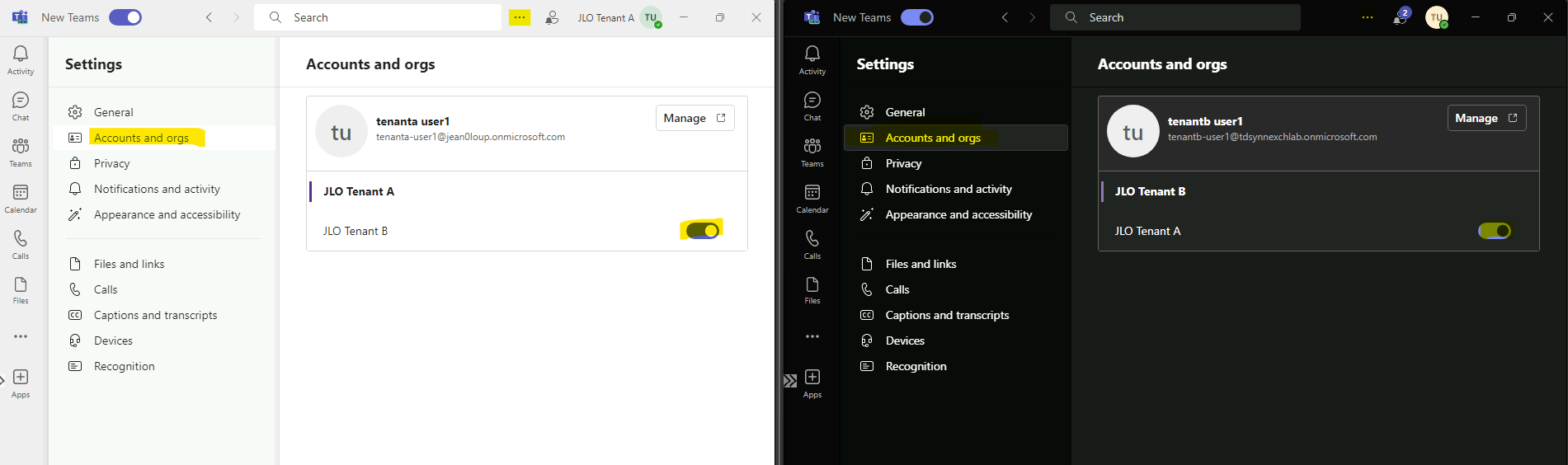This screenshot has height=465, width=1568.
Task: Open Activity in the light Teams window
Action: click(x=21, y=60)
